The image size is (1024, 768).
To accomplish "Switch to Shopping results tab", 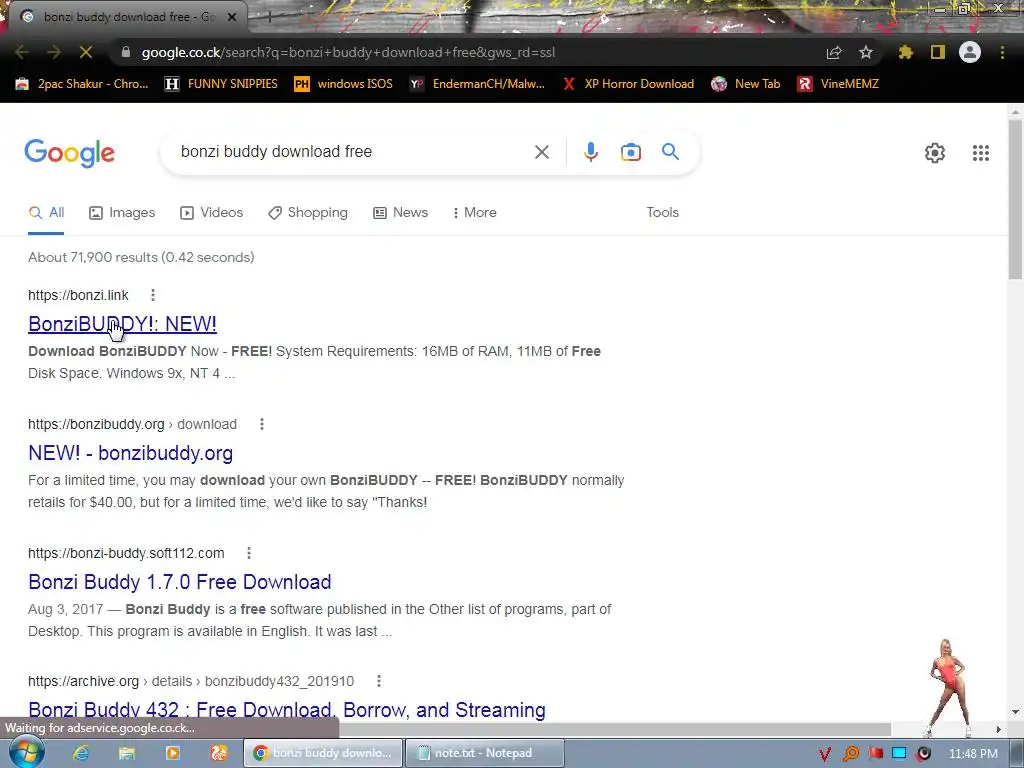I will click(x=308, y=212).
